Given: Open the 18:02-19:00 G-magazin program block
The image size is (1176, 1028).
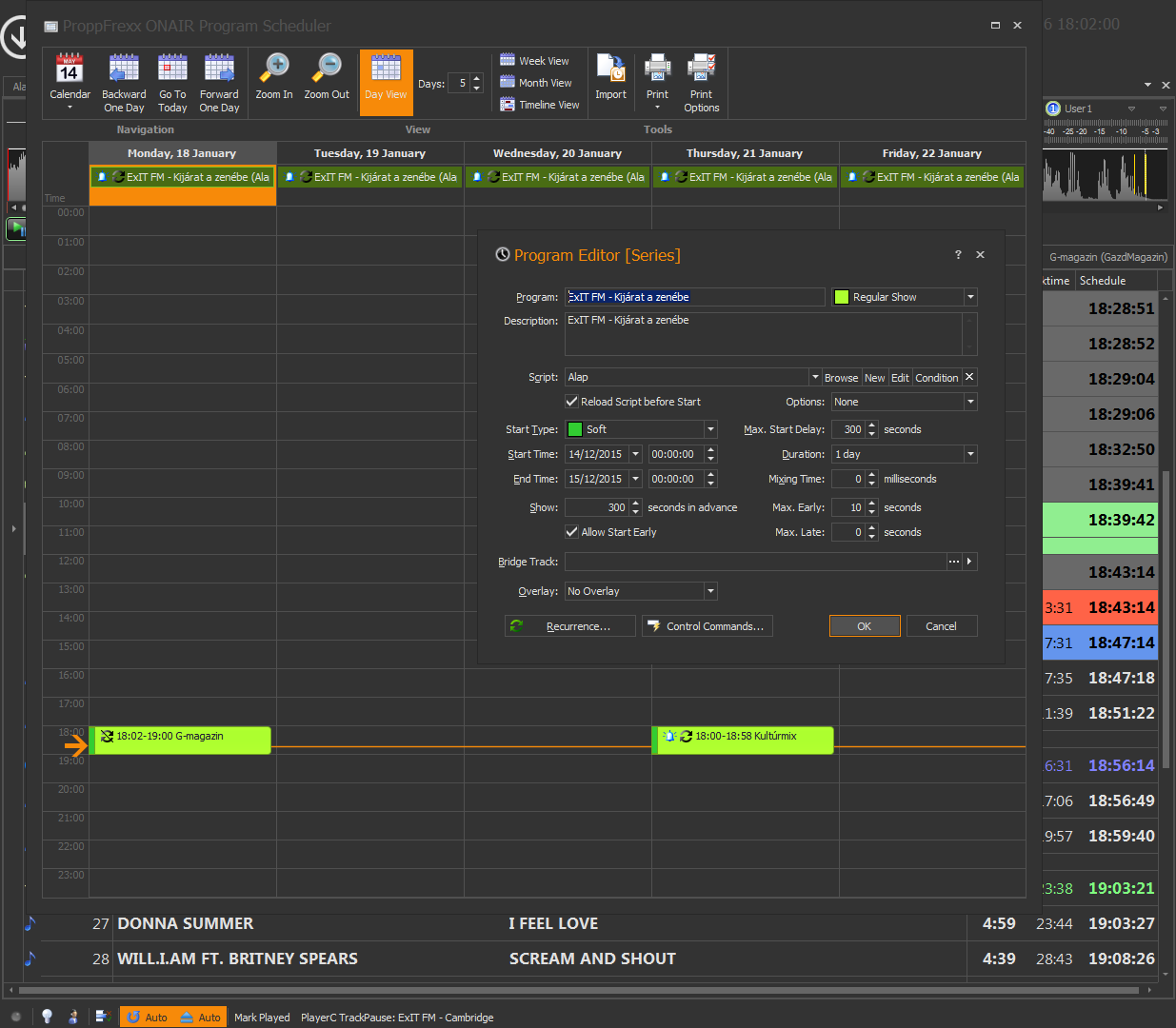Looking at the screenshot, I should (180, 740).
